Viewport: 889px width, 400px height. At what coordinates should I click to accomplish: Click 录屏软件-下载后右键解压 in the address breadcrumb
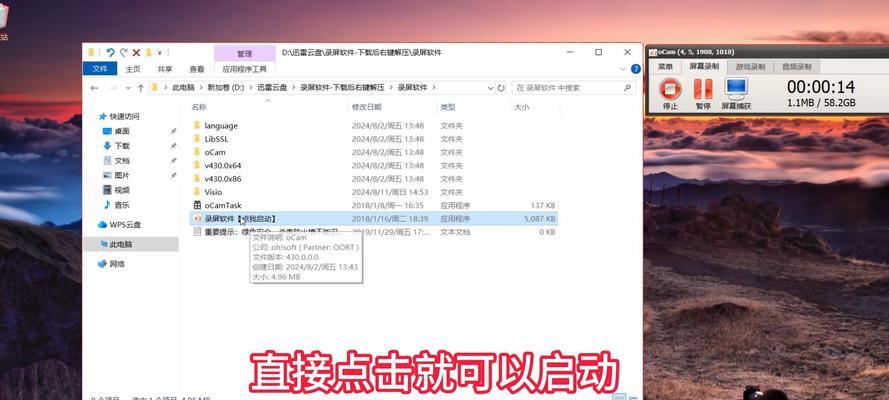click(x=342, y=88)
